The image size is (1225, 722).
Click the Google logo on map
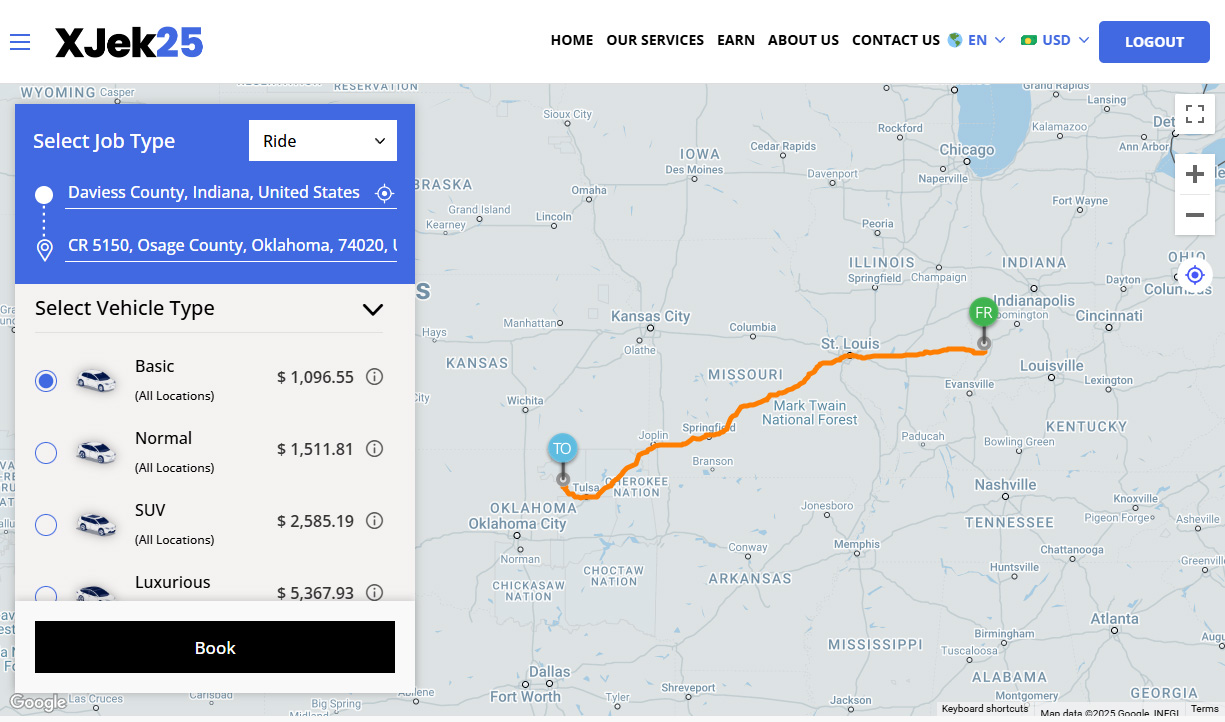click(38, 703)
